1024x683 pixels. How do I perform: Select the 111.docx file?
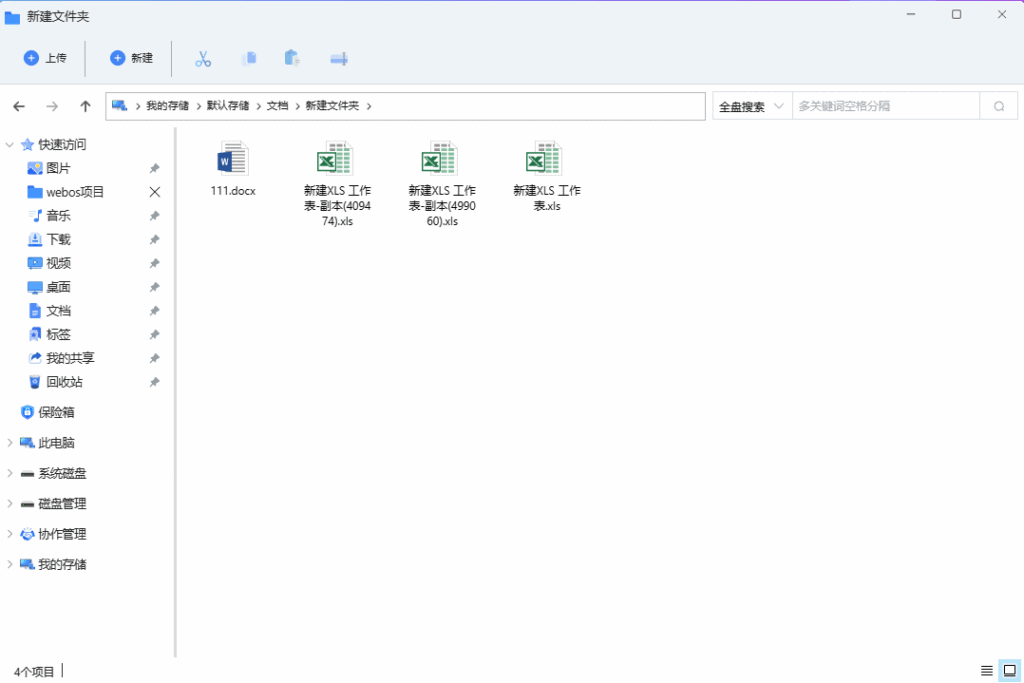(x=233, y=168)
